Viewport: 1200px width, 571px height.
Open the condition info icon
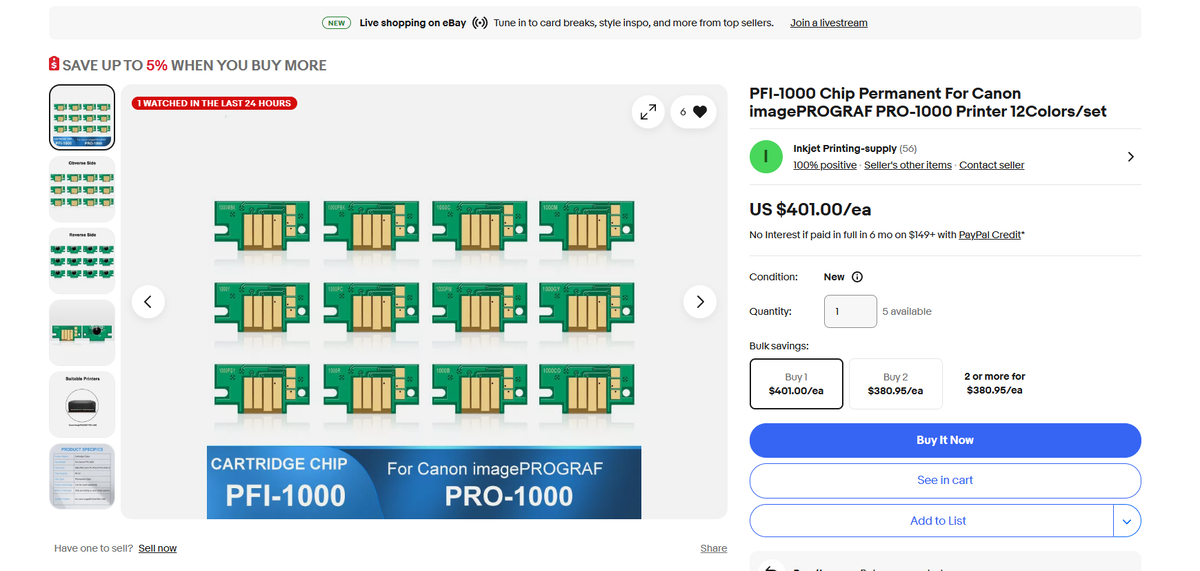pos(857,277)
